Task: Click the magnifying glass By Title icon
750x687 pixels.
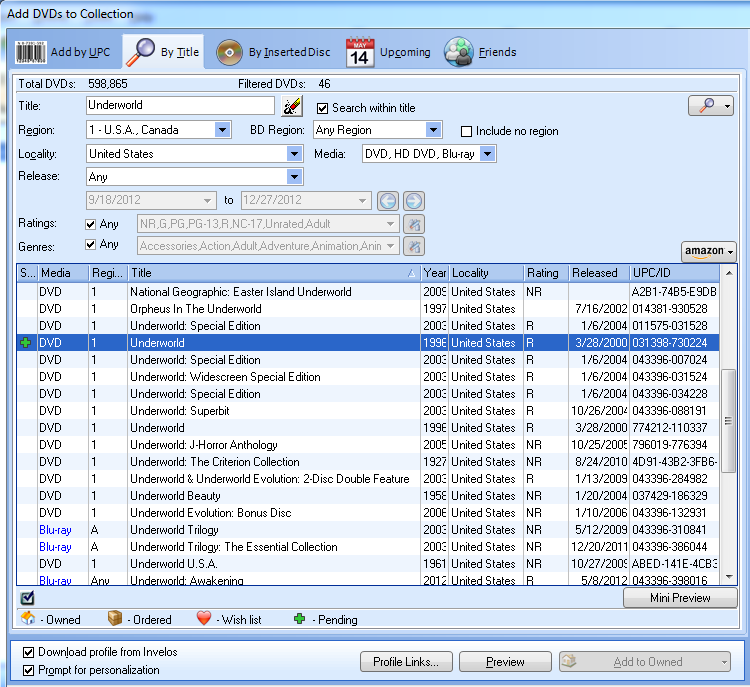Action: [x=140, y=52]
